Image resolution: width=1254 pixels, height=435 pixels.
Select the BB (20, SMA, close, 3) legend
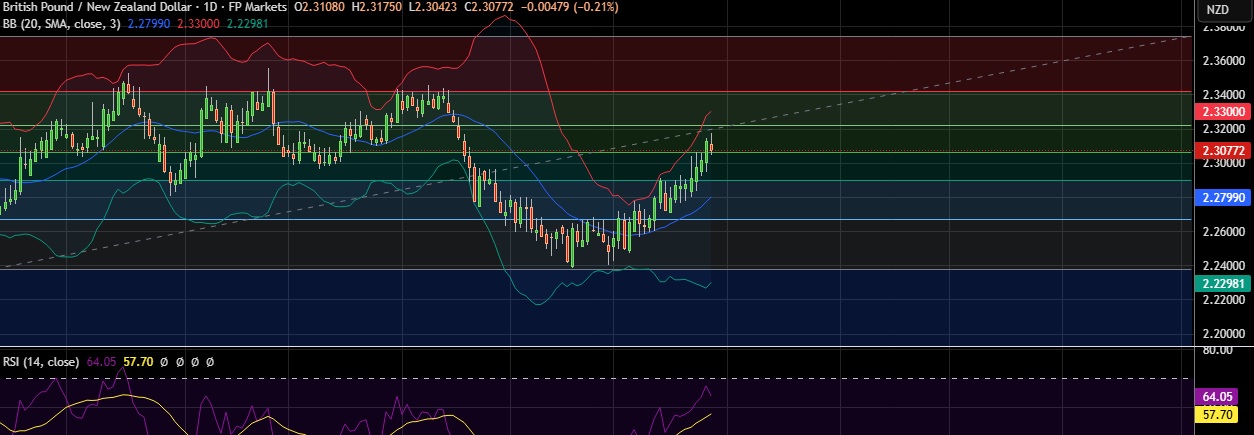coord(60,23)
